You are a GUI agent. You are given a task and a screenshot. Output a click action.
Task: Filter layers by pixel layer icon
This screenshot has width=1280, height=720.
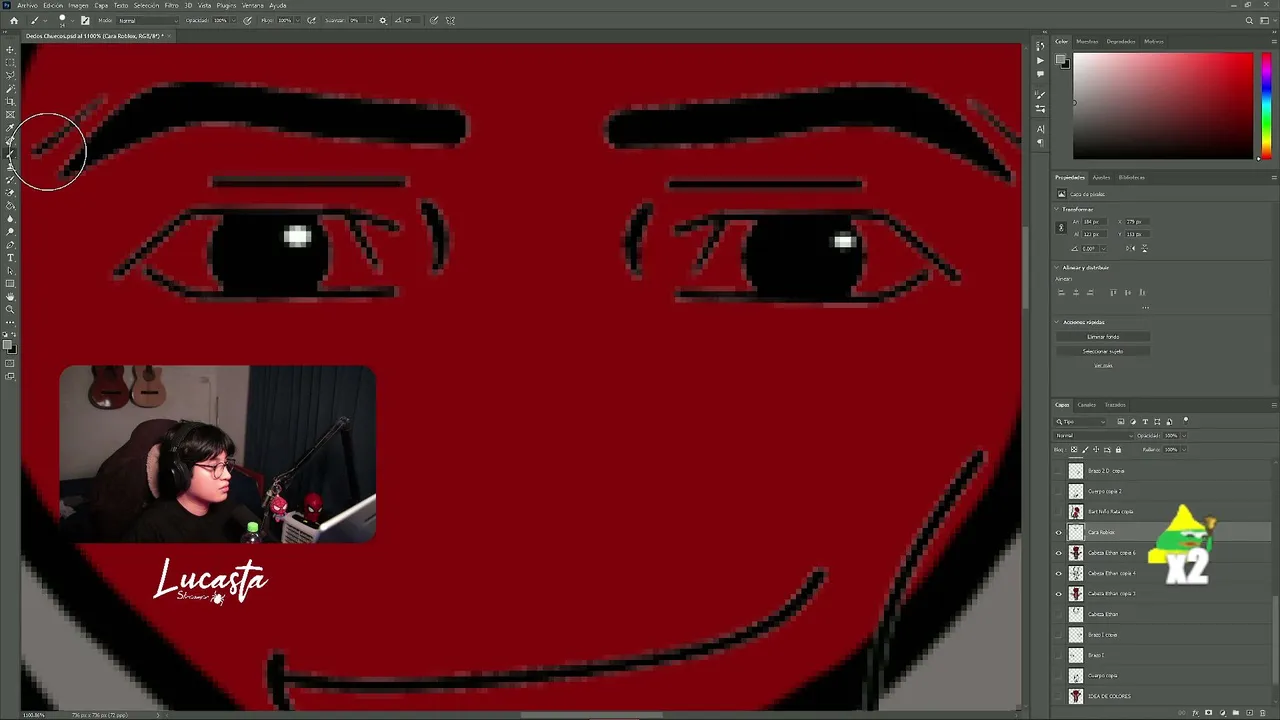coord(1120,422)
